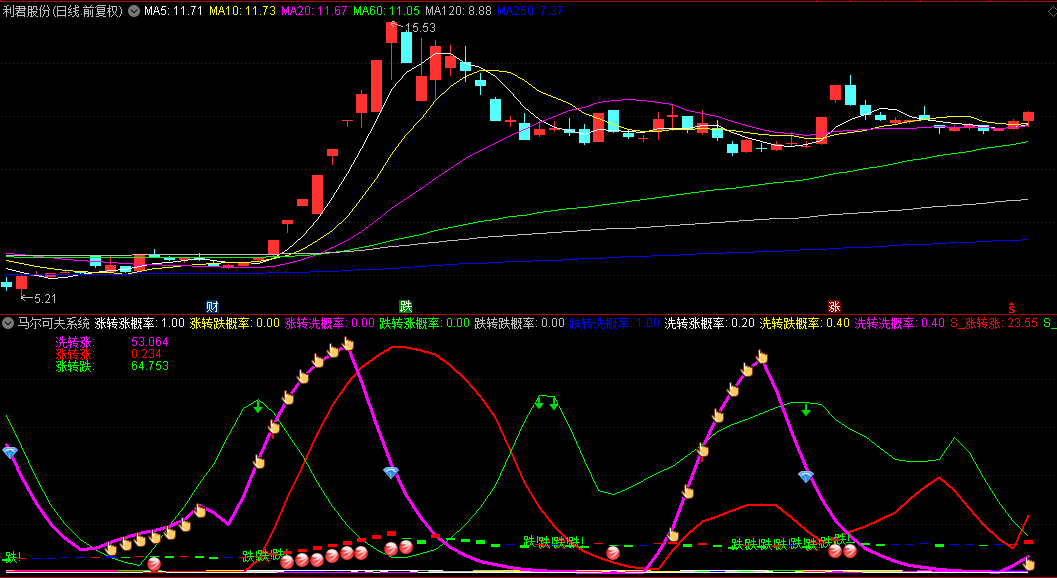Click the yellow MA10: 11.73 label
The height and width of the screenshot is (578, 1057).
point(242,11)
